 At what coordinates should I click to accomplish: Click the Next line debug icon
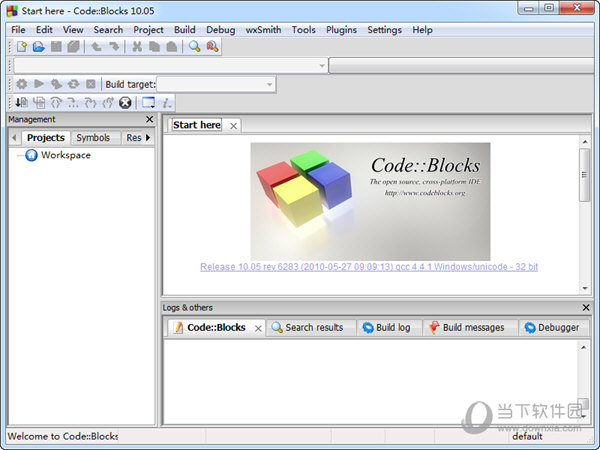[56, 102]
